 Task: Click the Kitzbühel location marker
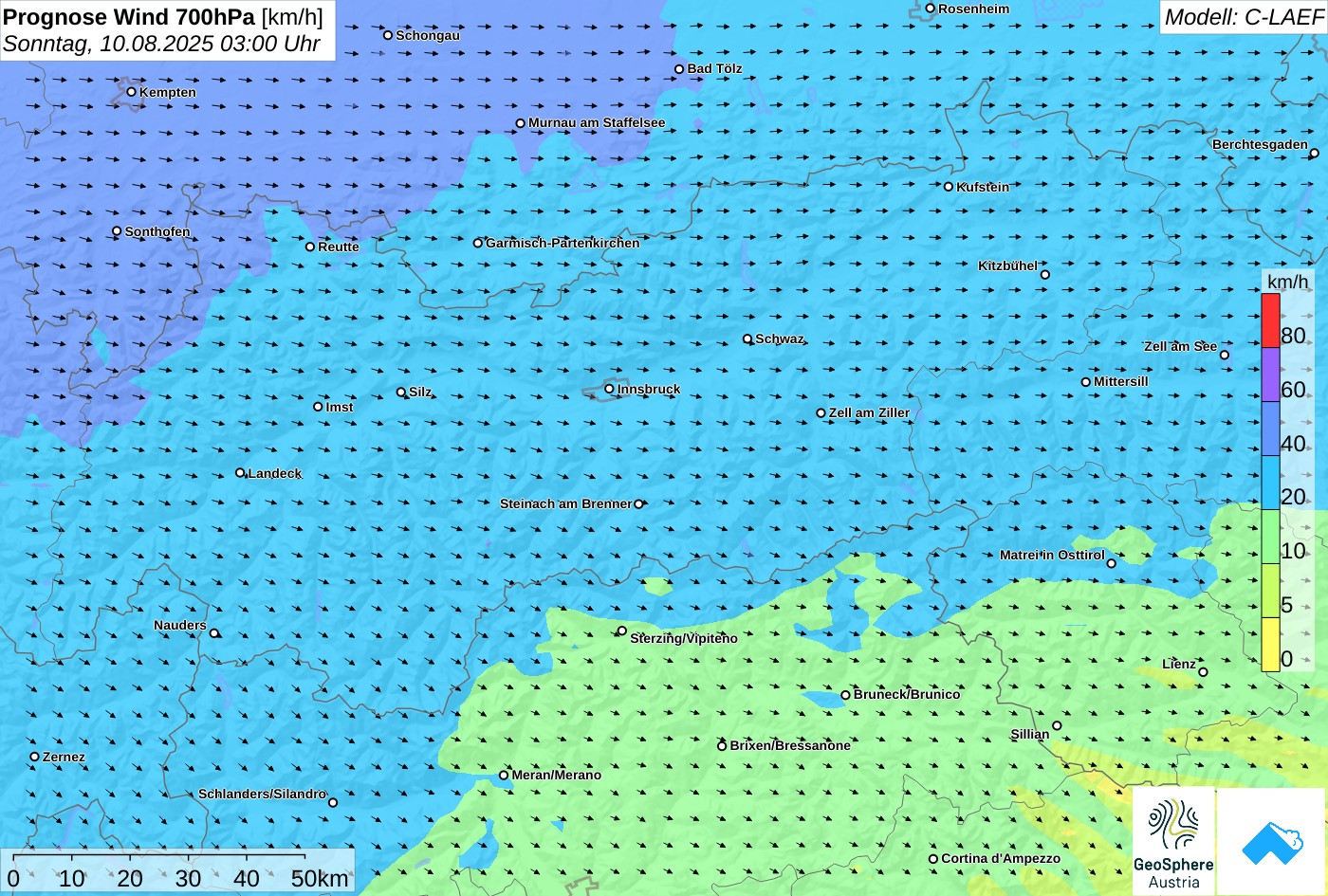coord(1045,275)
